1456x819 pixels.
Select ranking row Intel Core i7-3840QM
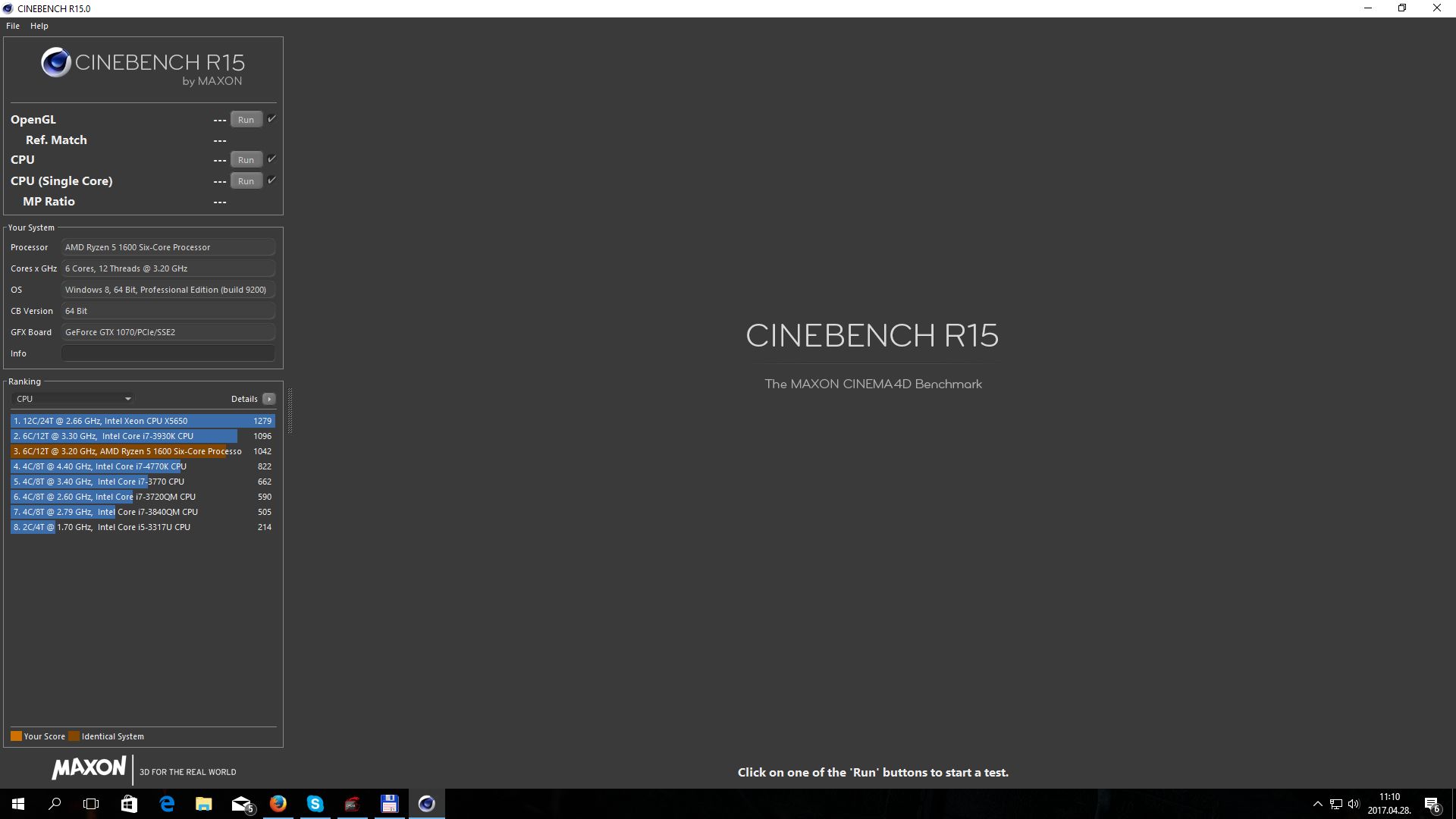143,512
